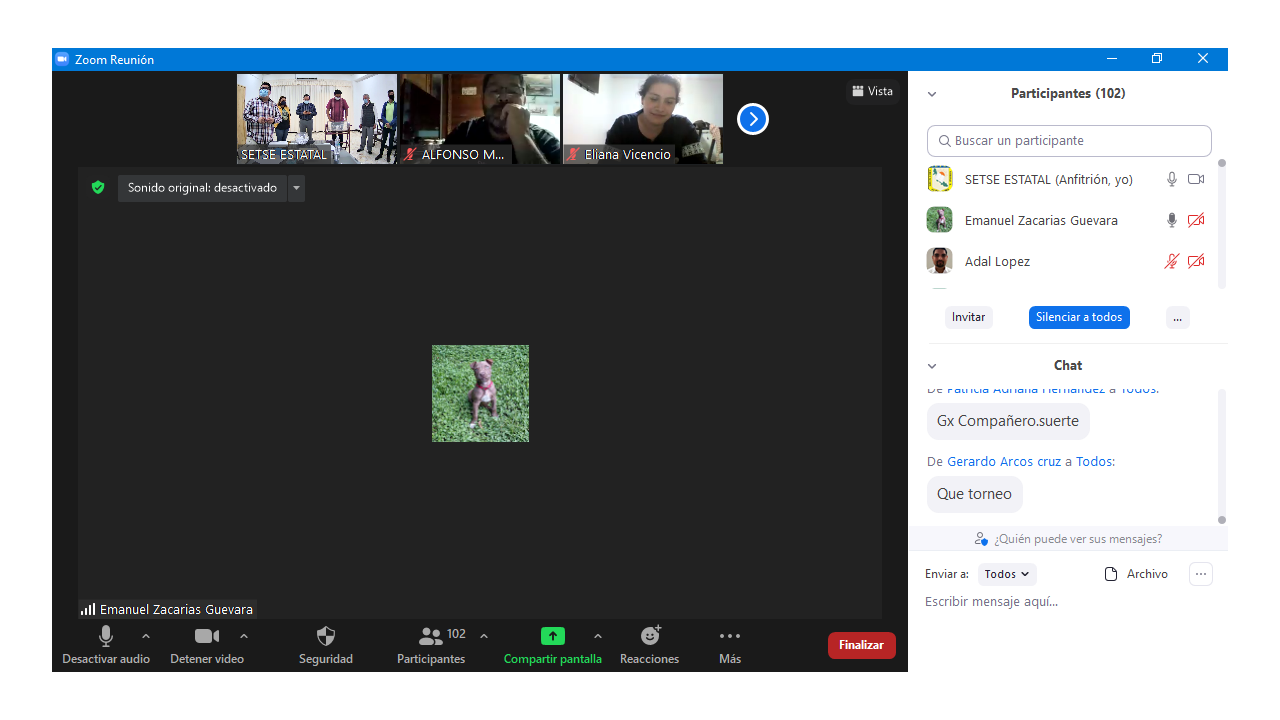Click the participant list scrollbar
The height and width of the screenshot is (720, 1280).
pyautogui.click(x=1222, y=224)
